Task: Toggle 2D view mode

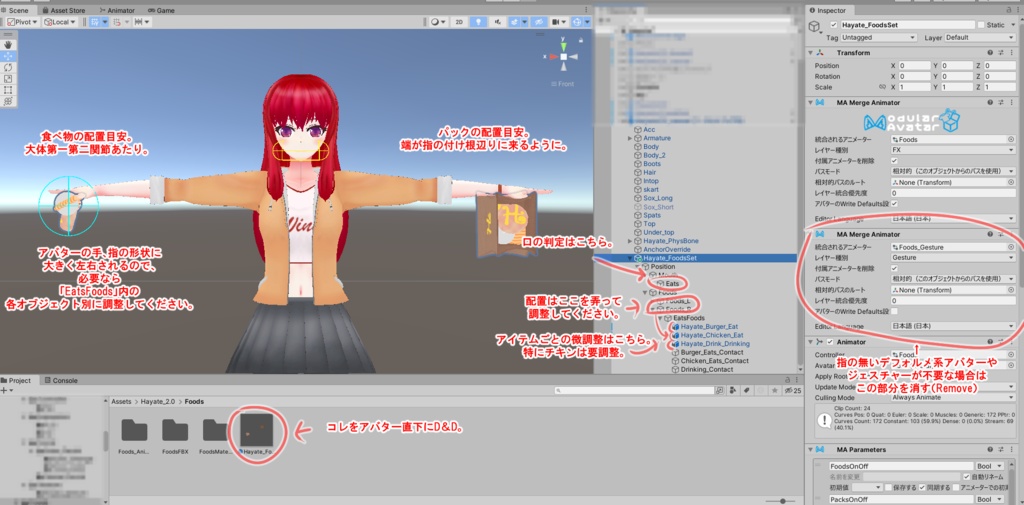Action: point(459,22)
